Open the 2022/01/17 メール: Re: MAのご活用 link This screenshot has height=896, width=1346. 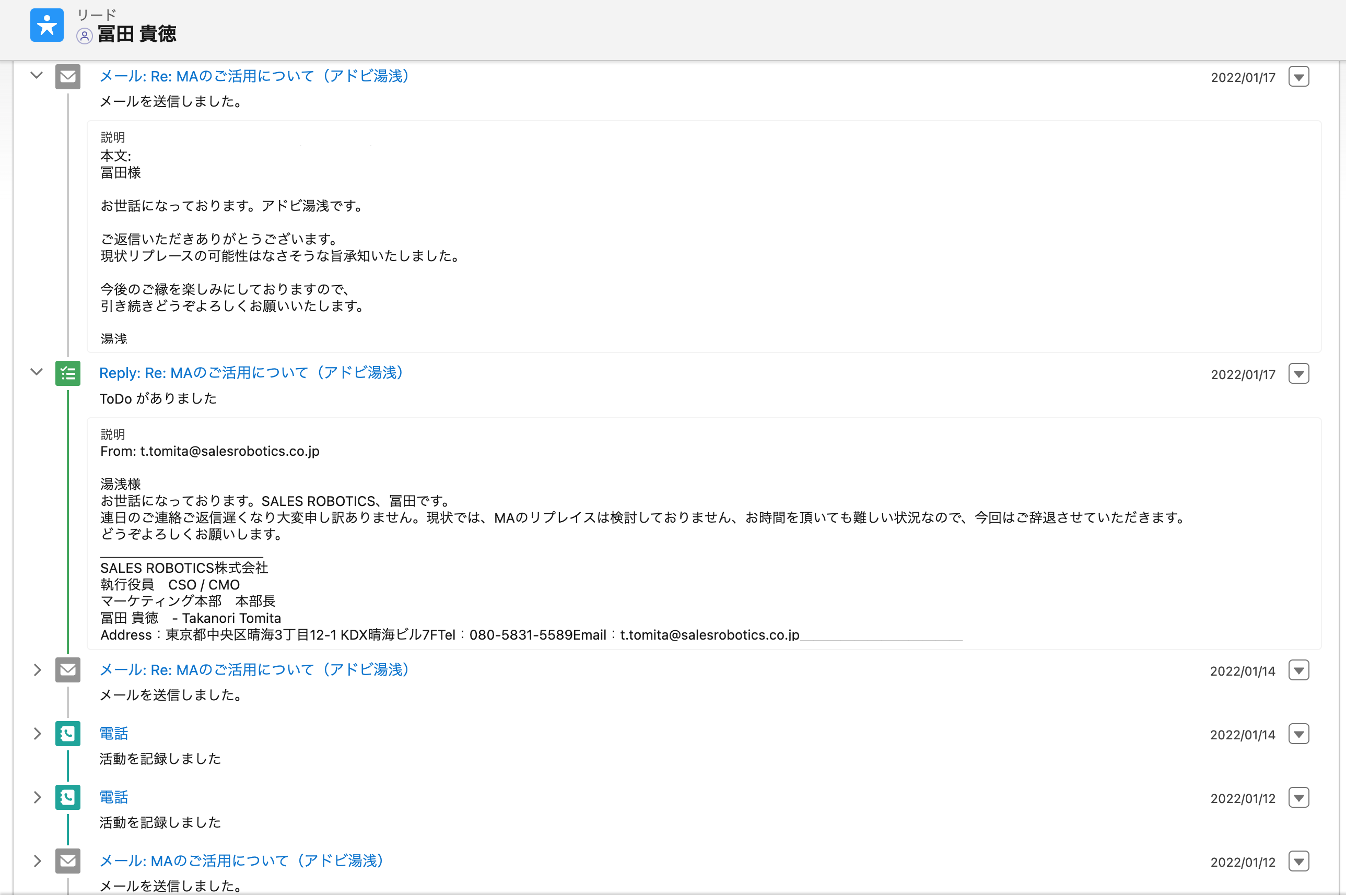[x=254, y=76]
